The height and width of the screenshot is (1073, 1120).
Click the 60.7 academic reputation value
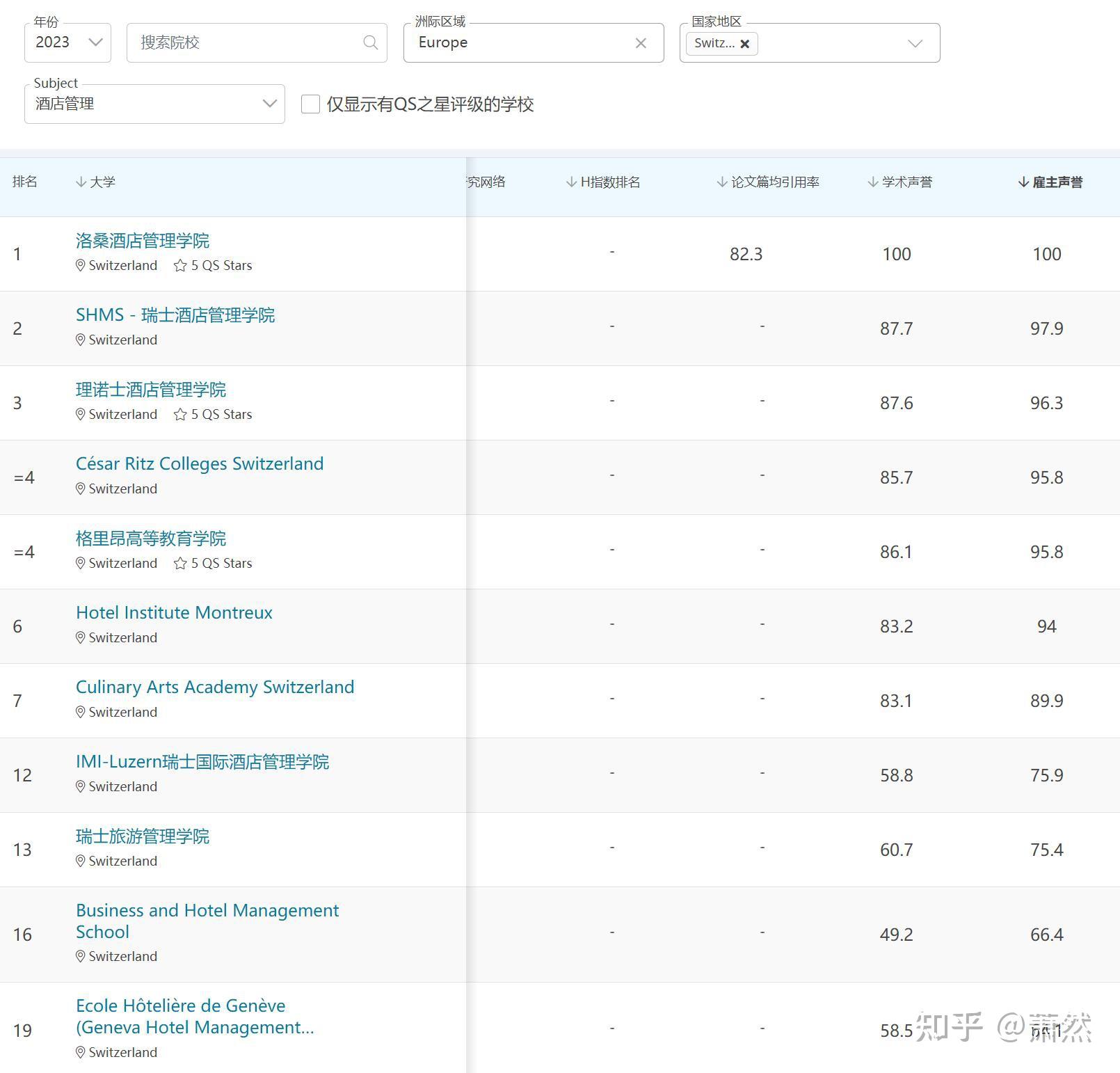896,850
